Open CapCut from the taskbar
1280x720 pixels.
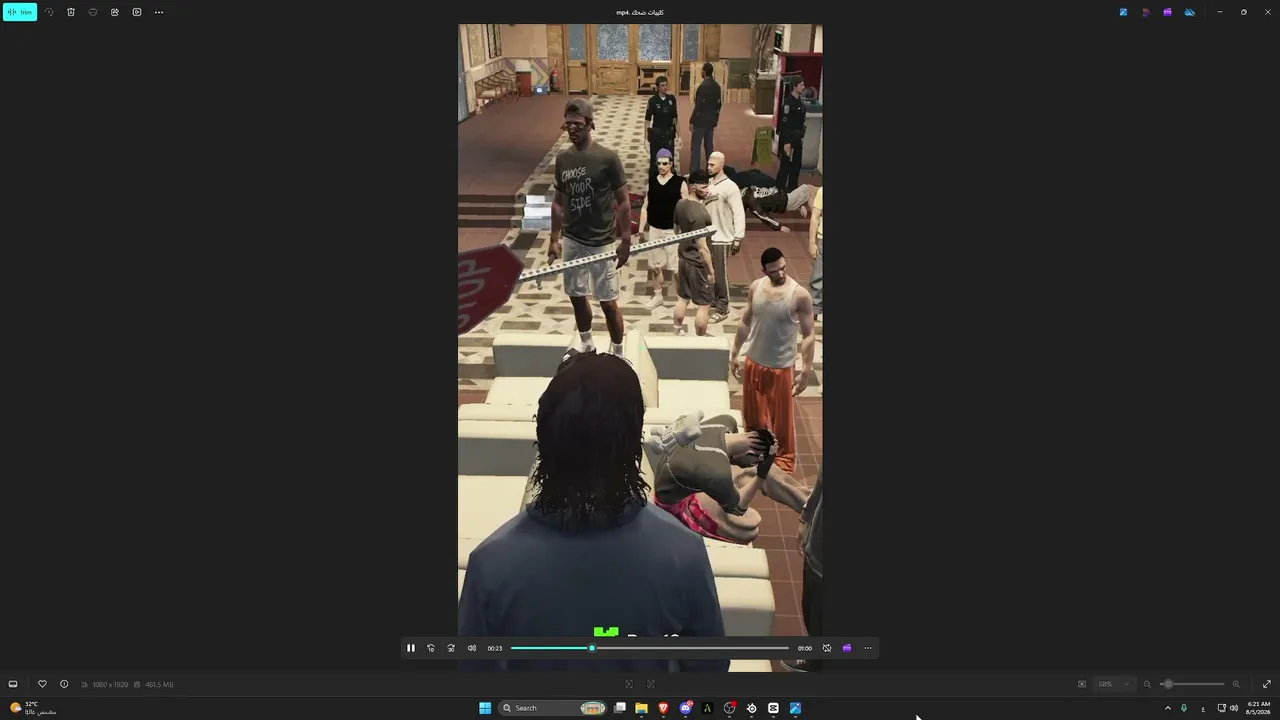(773, 708)
